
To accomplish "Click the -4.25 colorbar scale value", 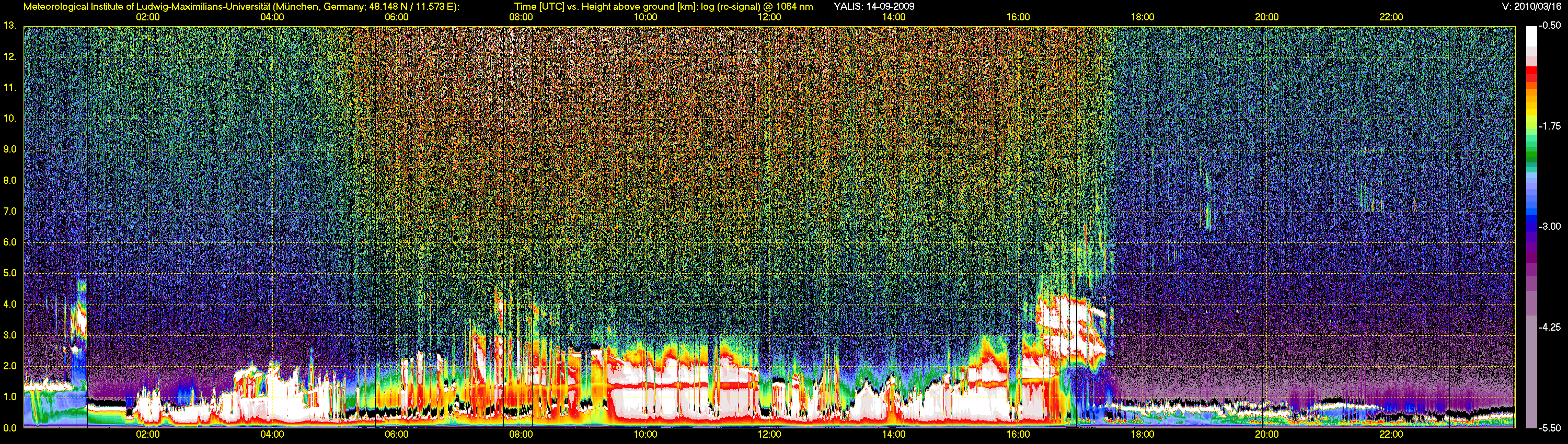I will (x=1550, y=327).
